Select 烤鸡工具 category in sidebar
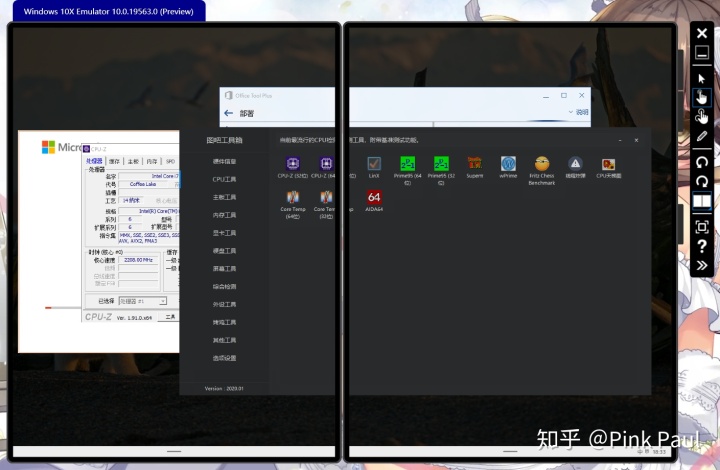The image size is (720, 470). click(224, 323)
